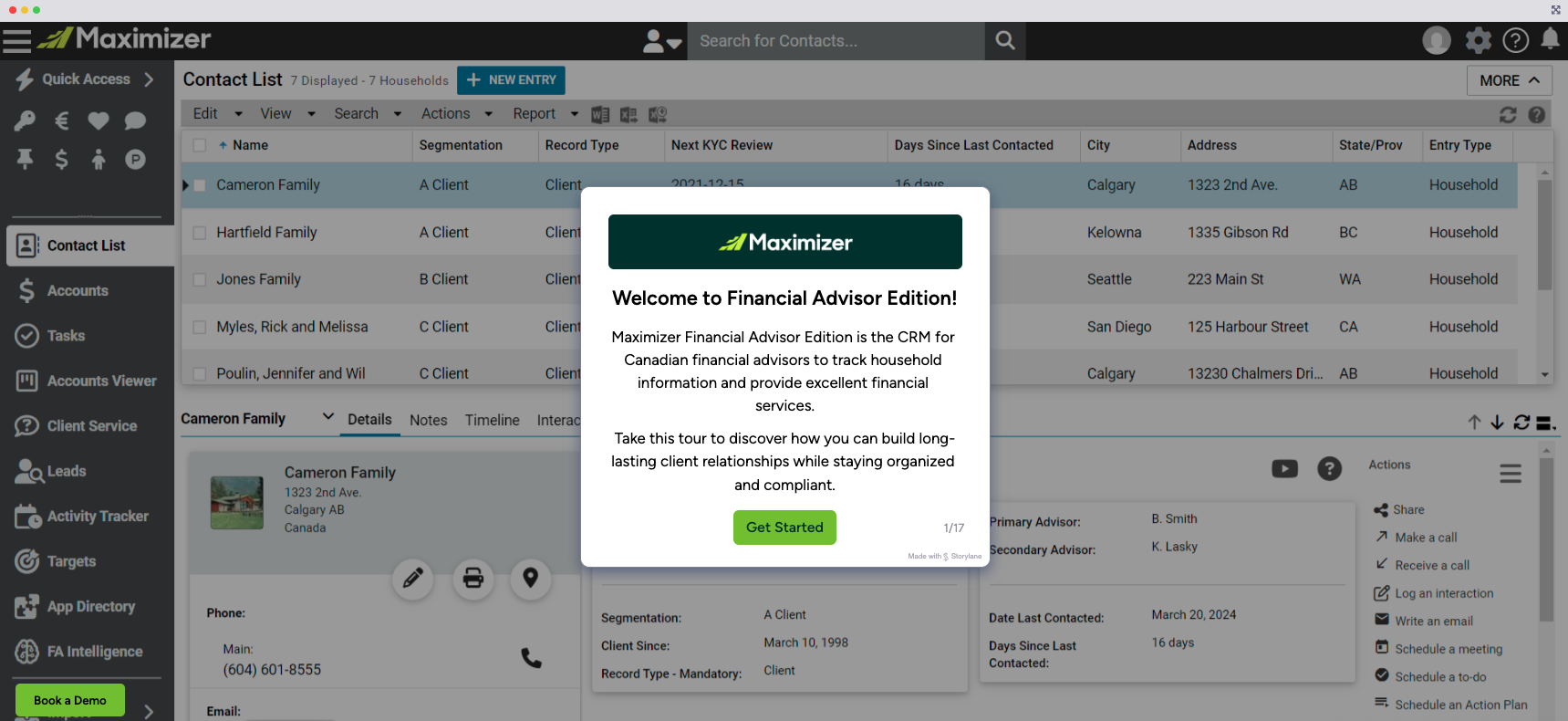Click the edit pencil for Cameron Family
The width and height of the screenshot is (1568, 721).
tap(413, 579)
